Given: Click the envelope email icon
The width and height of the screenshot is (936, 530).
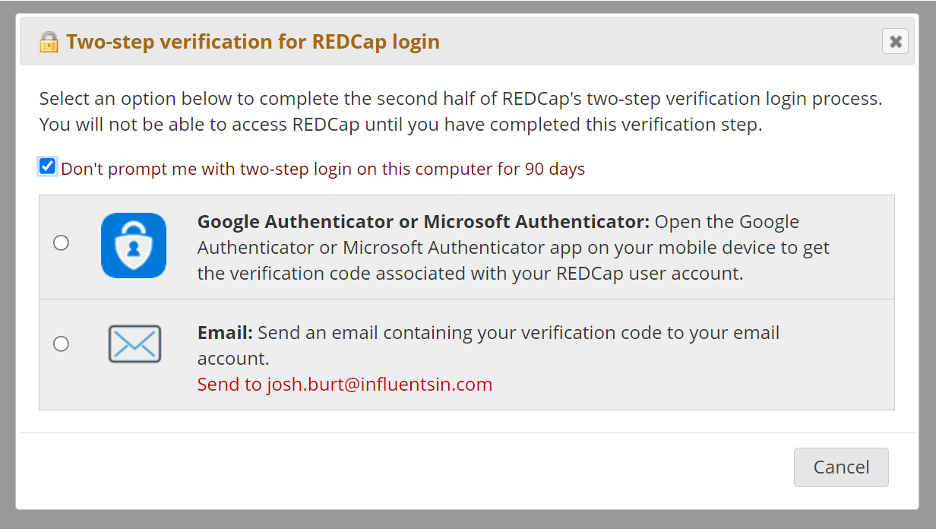Looking at the screenshot, I should coord(134,344).
